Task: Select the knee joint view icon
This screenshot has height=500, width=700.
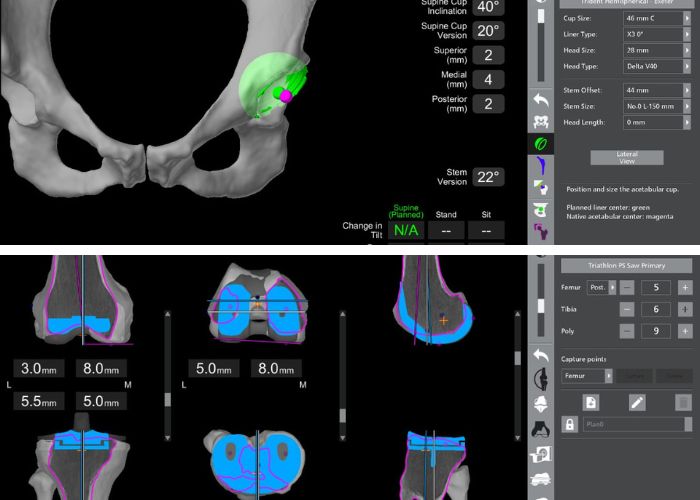Action: (541, 379)
